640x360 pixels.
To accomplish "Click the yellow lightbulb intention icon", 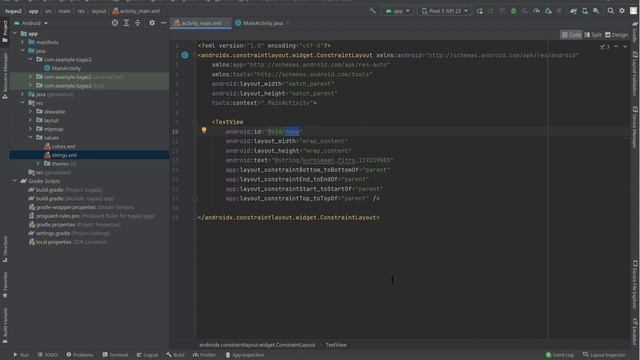I will tap(204, 130).
